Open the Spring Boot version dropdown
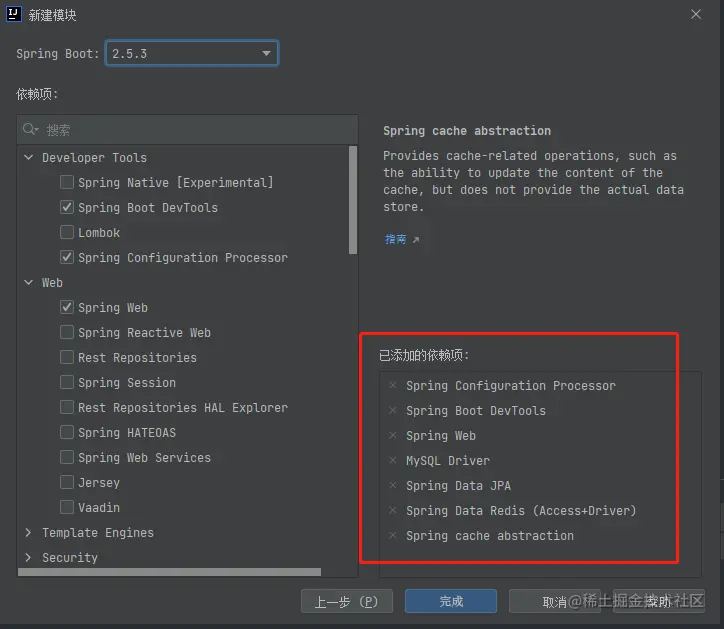724x629 pixels. click(x=192, y=53)
